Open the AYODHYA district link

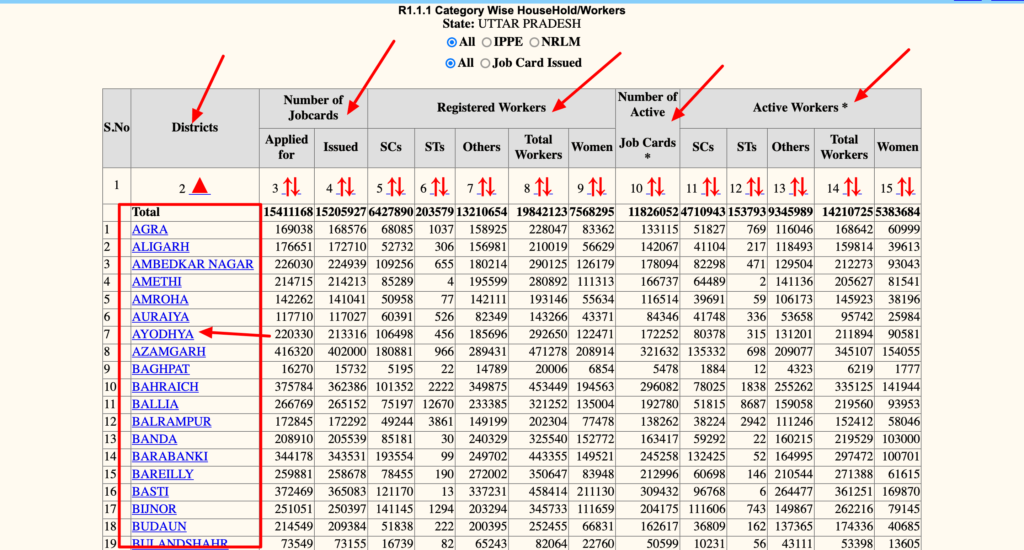163,334
